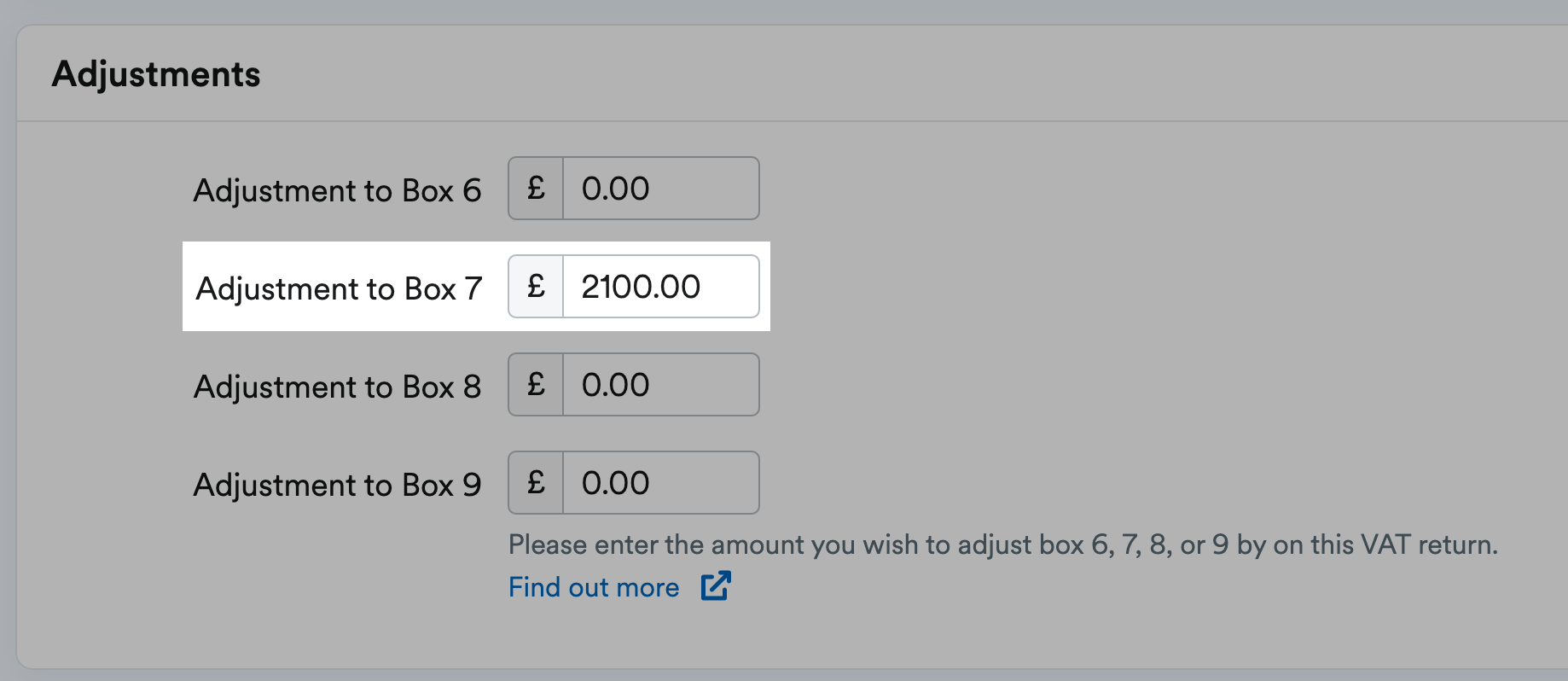This screenshot has height=681, width=1568.
Task: Open the Find out more link
Action: tap(594, 587)
